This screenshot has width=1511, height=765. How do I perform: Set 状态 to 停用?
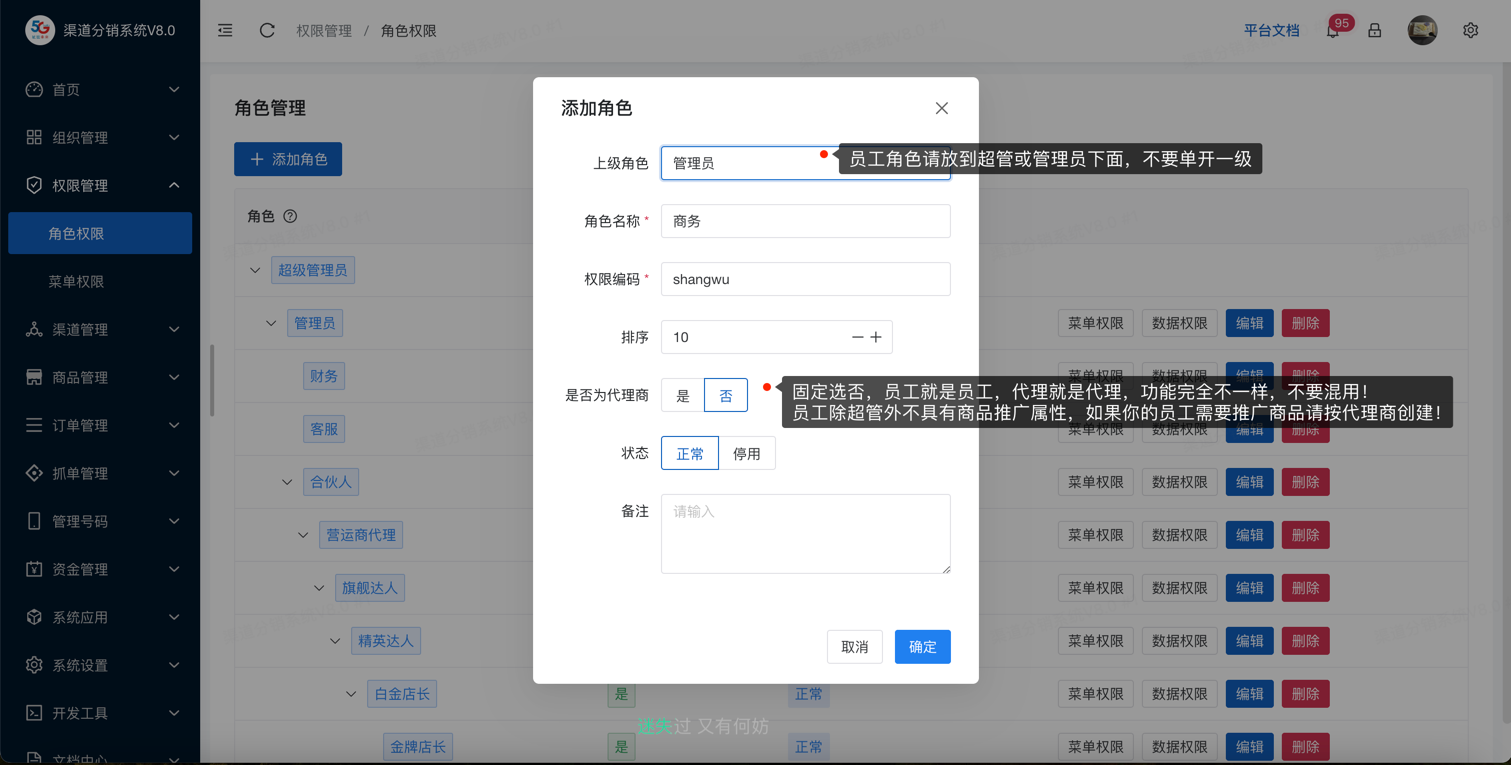[746, 454]
